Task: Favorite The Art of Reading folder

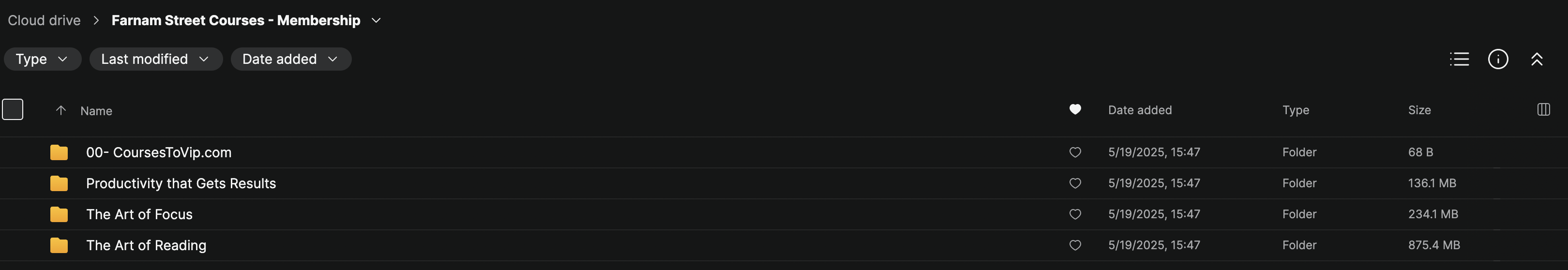Action: click(1075, 245)
